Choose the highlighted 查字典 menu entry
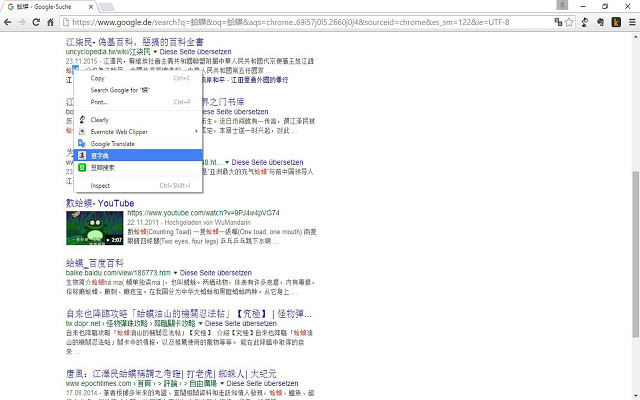 (138, 156)
